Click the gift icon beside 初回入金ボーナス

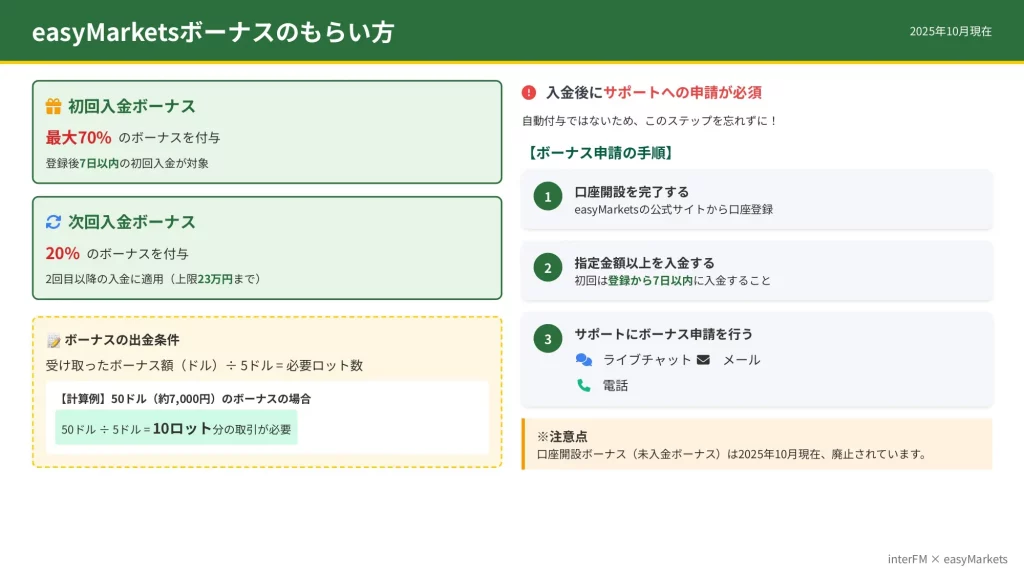tap(54, 106)
